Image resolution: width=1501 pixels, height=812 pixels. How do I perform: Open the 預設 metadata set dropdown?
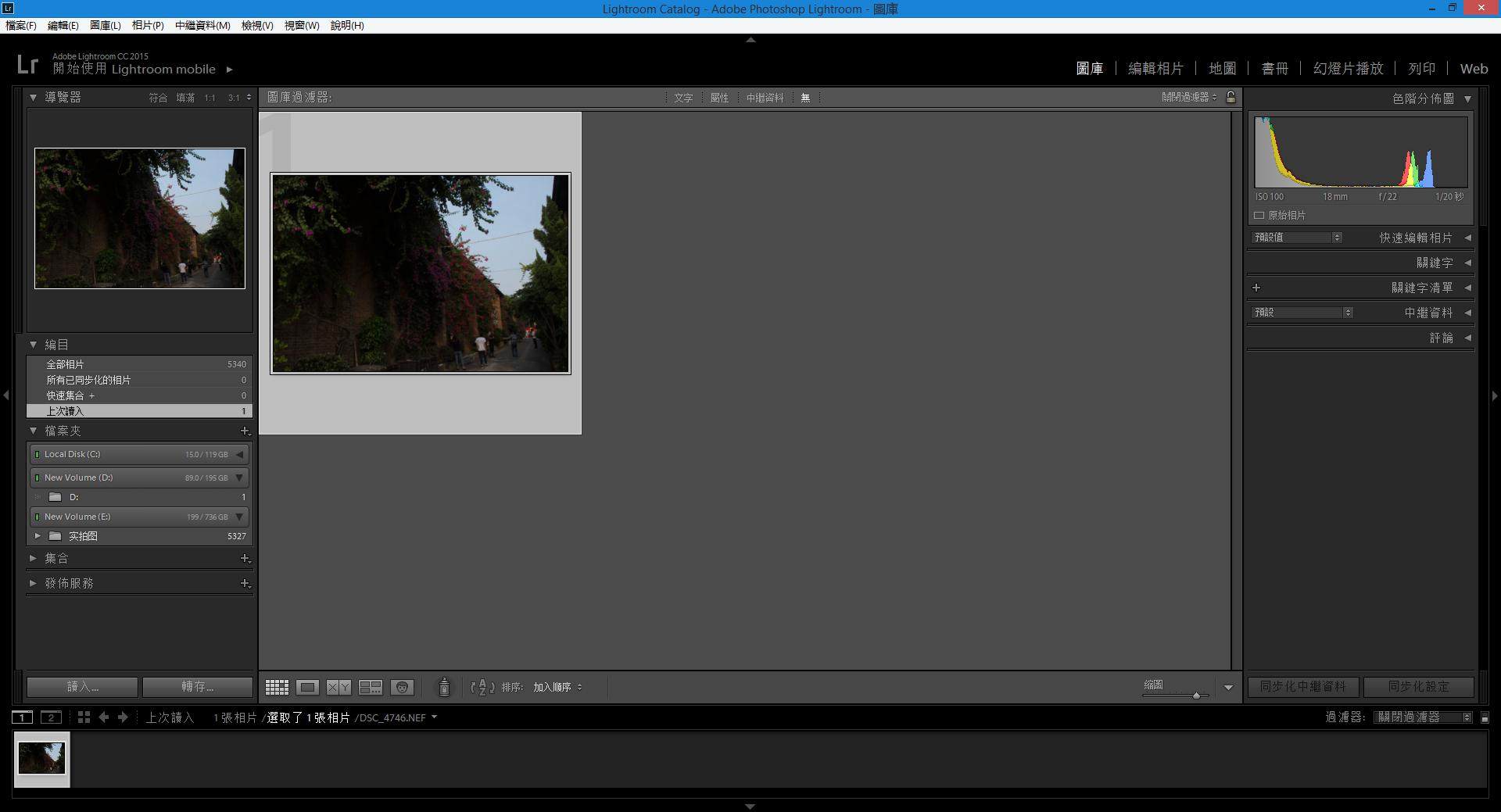point(1302,312)
